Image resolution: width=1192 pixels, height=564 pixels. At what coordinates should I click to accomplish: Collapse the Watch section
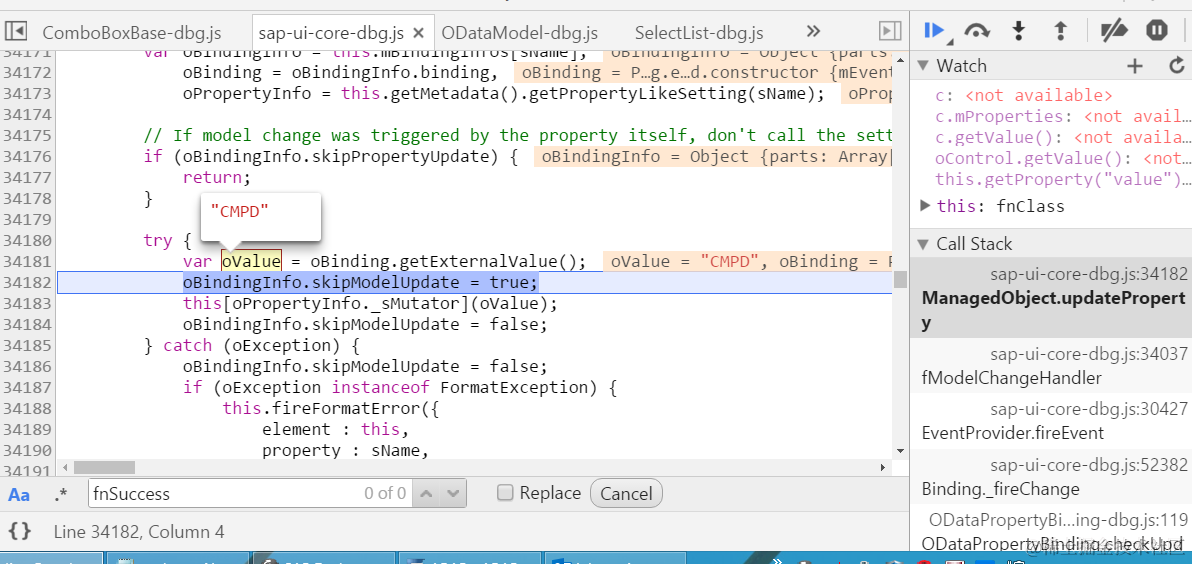pyautogui.click(x=923, y=66)
